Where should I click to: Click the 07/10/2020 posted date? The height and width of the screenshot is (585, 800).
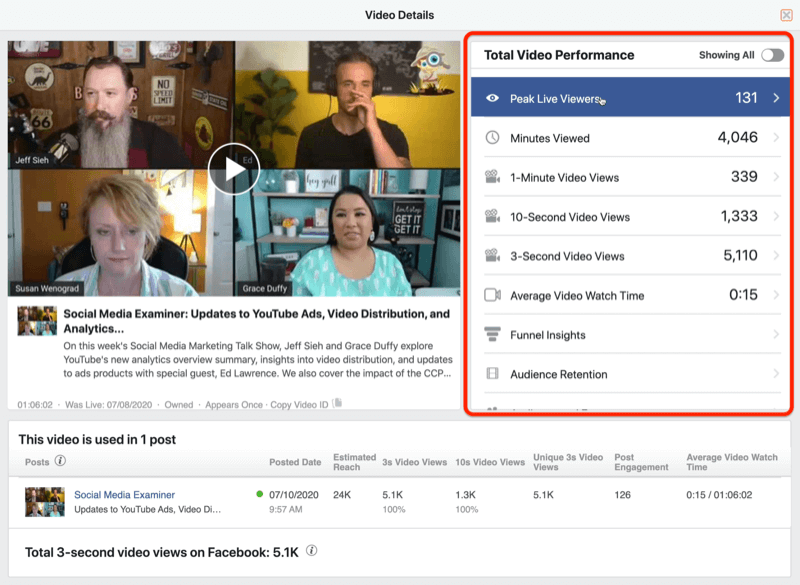coord(293,495)
